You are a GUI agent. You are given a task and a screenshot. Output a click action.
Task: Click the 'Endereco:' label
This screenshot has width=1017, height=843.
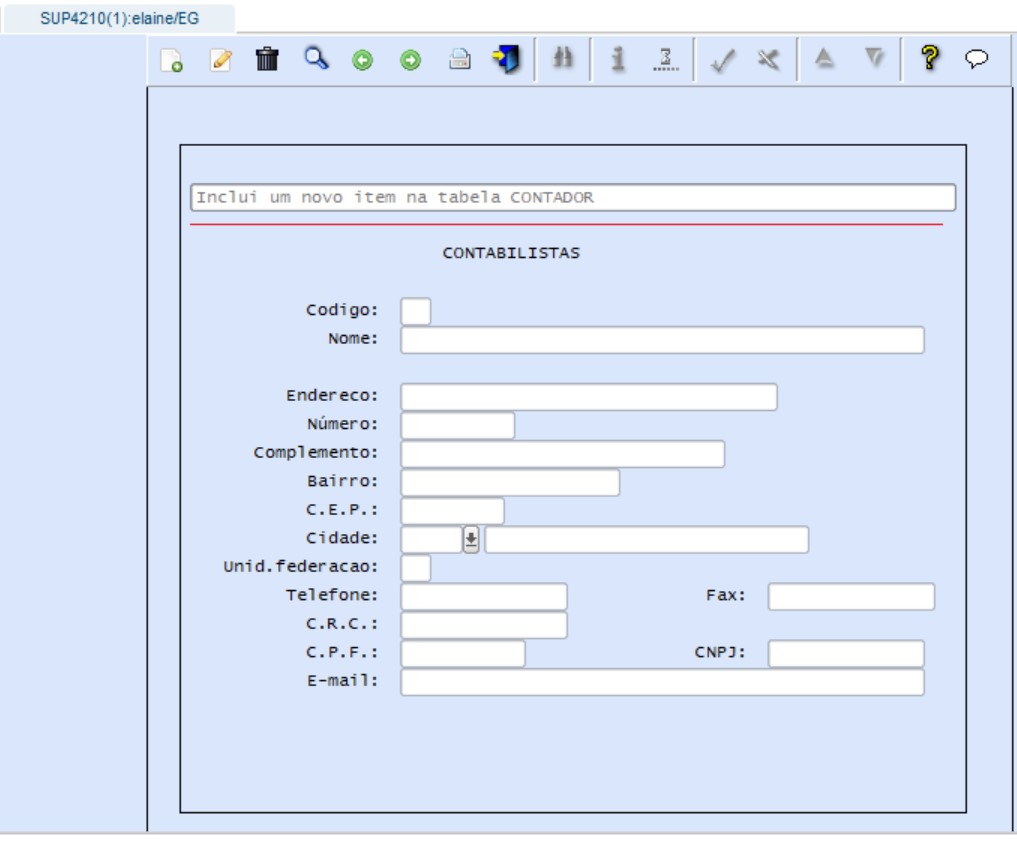pyautogui.click(x=332, y=396)
